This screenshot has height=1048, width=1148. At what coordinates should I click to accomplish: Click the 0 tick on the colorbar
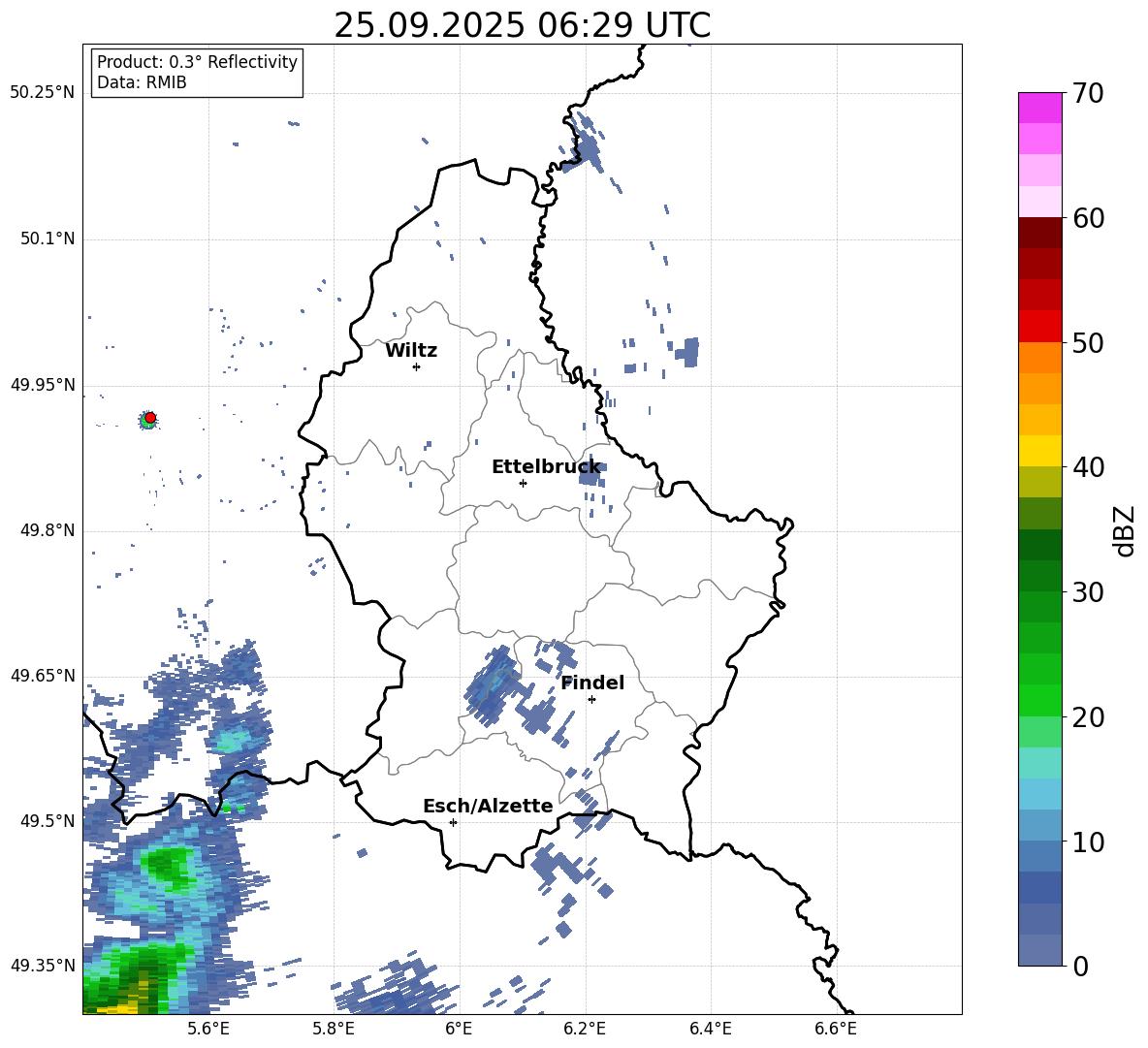(1081, 966)
